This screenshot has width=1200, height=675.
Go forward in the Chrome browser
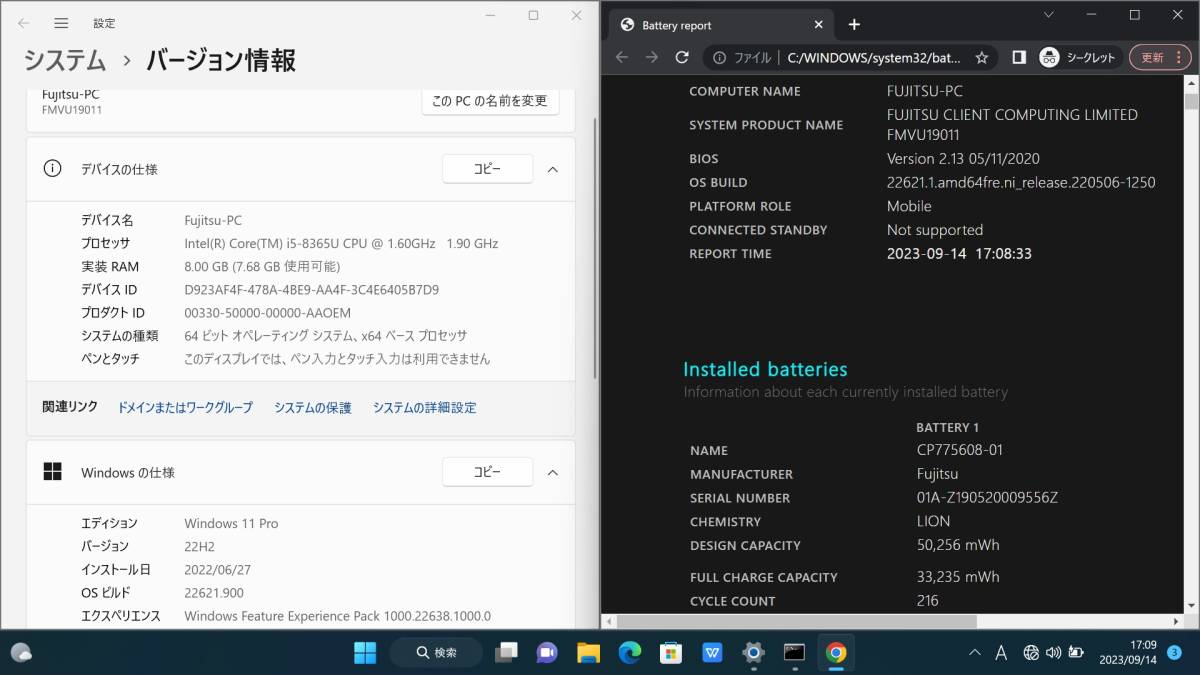[x=652, y=57]
